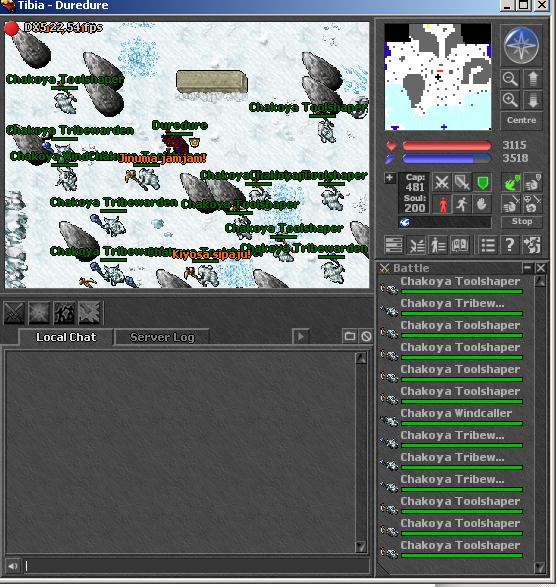The width and height of the screenshot is (557, 587).
Task: Toggle Offensive fighting mode (crossed swords)
Action: 441,183
